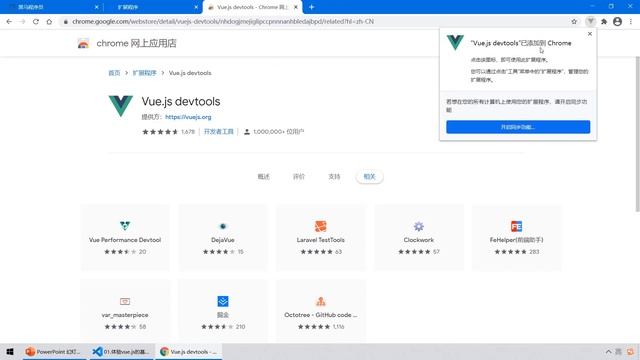640x360 pixels.
Task: Open the Vue Performance Devtool card
Action: pyautogui.click(x=125, y=238)
